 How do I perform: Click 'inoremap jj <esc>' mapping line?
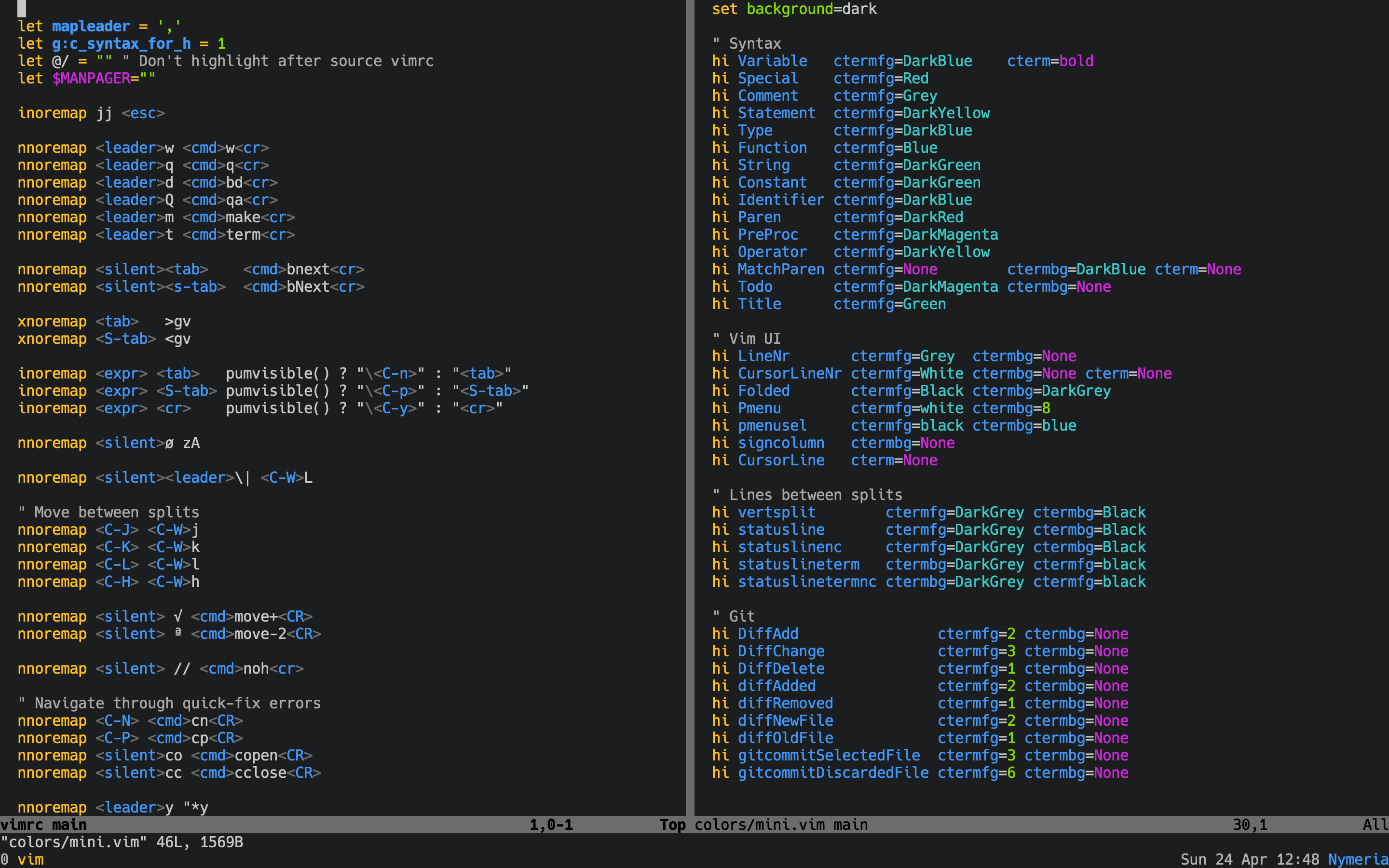coord(91,113)
